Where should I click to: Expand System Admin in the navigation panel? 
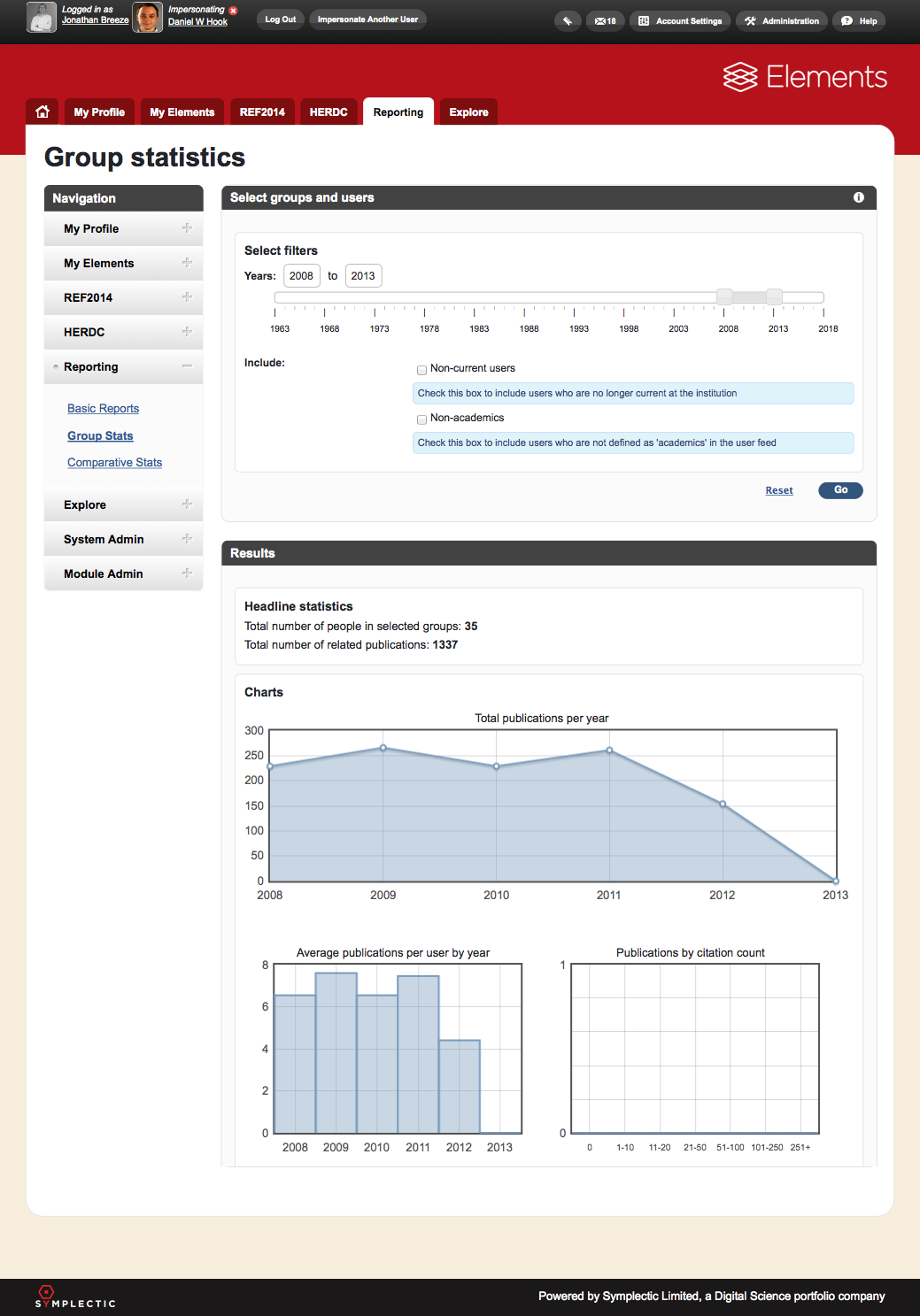tap(187, 539)
